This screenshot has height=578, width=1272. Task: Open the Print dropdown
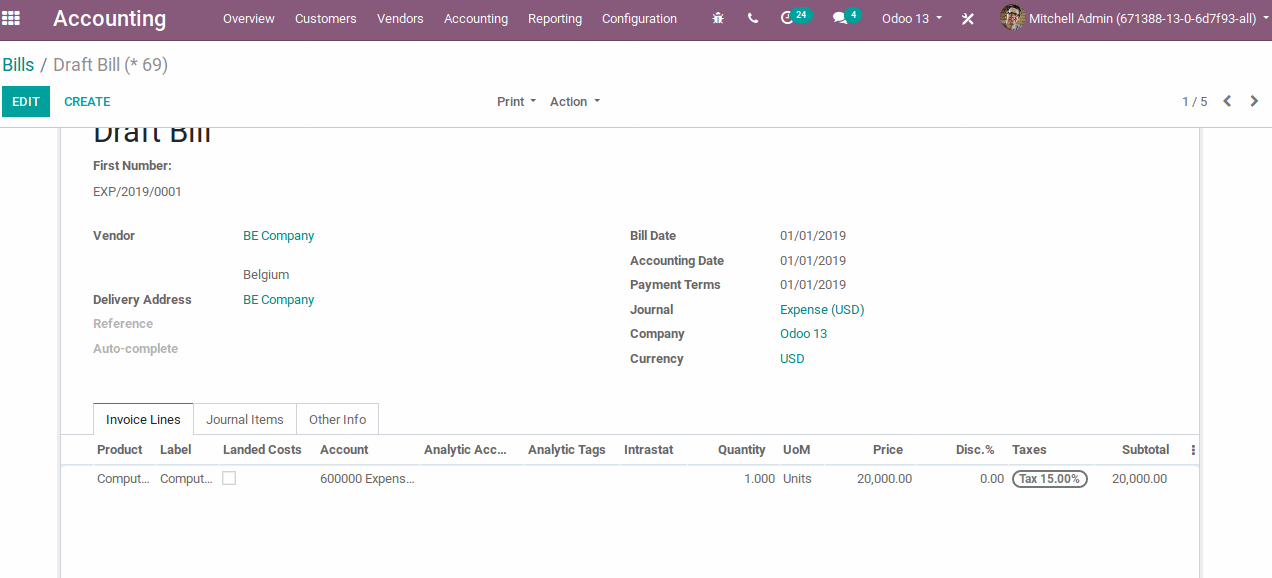point(515,101)
